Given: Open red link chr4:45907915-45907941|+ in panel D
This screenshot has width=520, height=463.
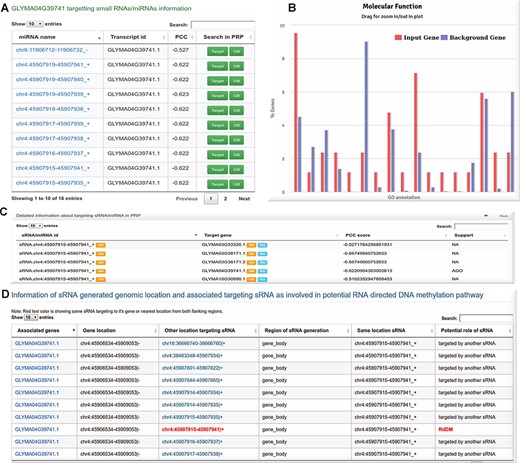Looking at the screenshot, I should [193, 429].
